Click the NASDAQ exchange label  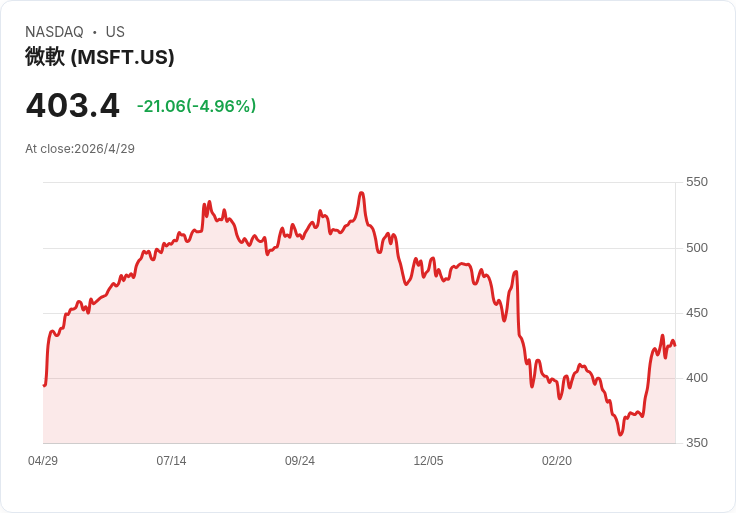(x=54, y=32)
